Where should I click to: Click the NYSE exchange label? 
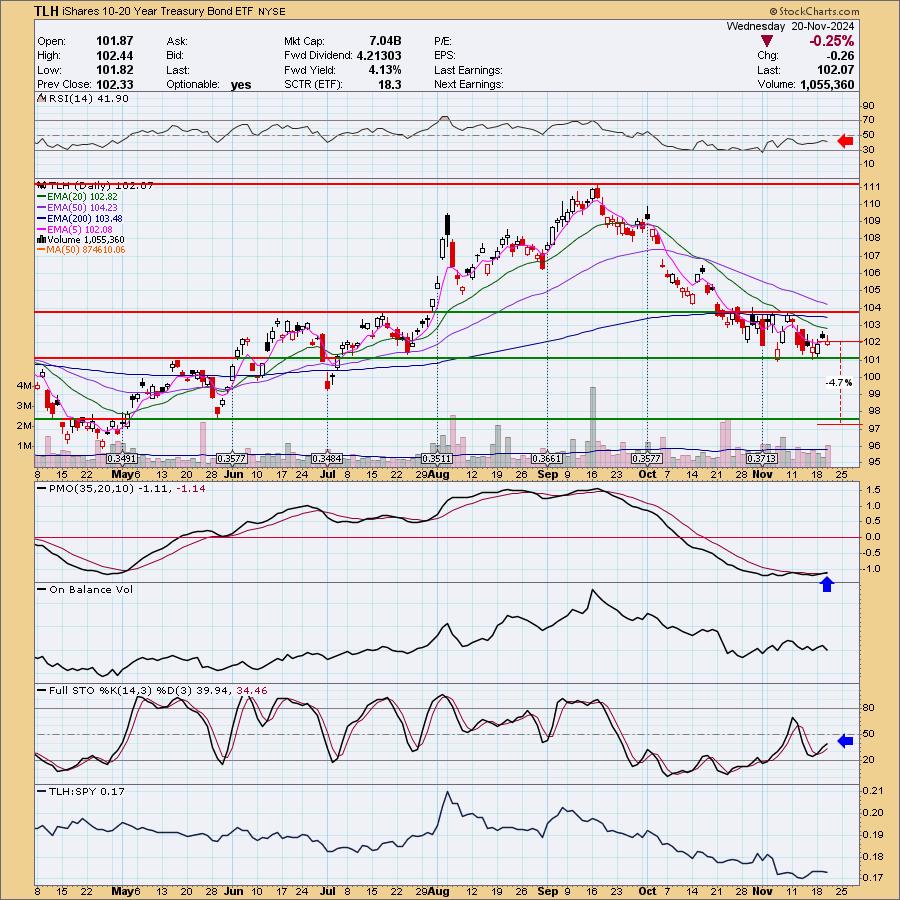271,11
